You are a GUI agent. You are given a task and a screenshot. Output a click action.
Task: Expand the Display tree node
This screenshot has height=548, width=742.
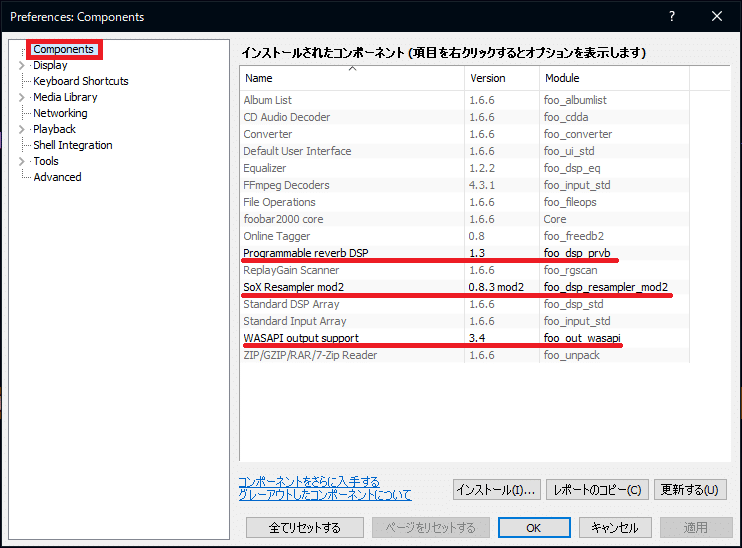[x=21, y=65]
